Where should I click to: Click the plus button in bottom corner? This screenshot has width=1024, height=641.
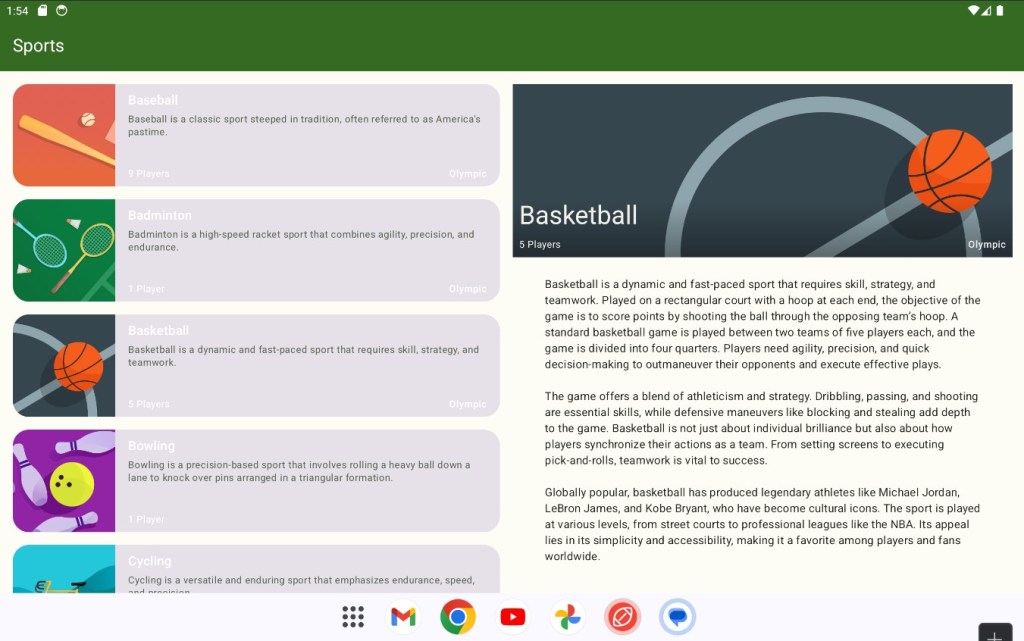pyautogui.click(x=995, y=633)
